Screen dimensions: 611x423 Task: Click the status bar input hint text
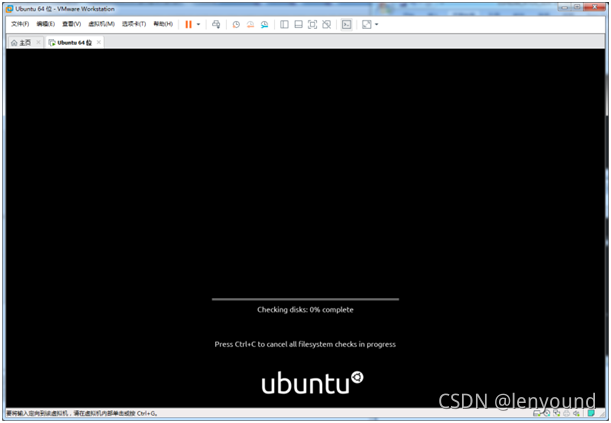(x=81, y=413)
